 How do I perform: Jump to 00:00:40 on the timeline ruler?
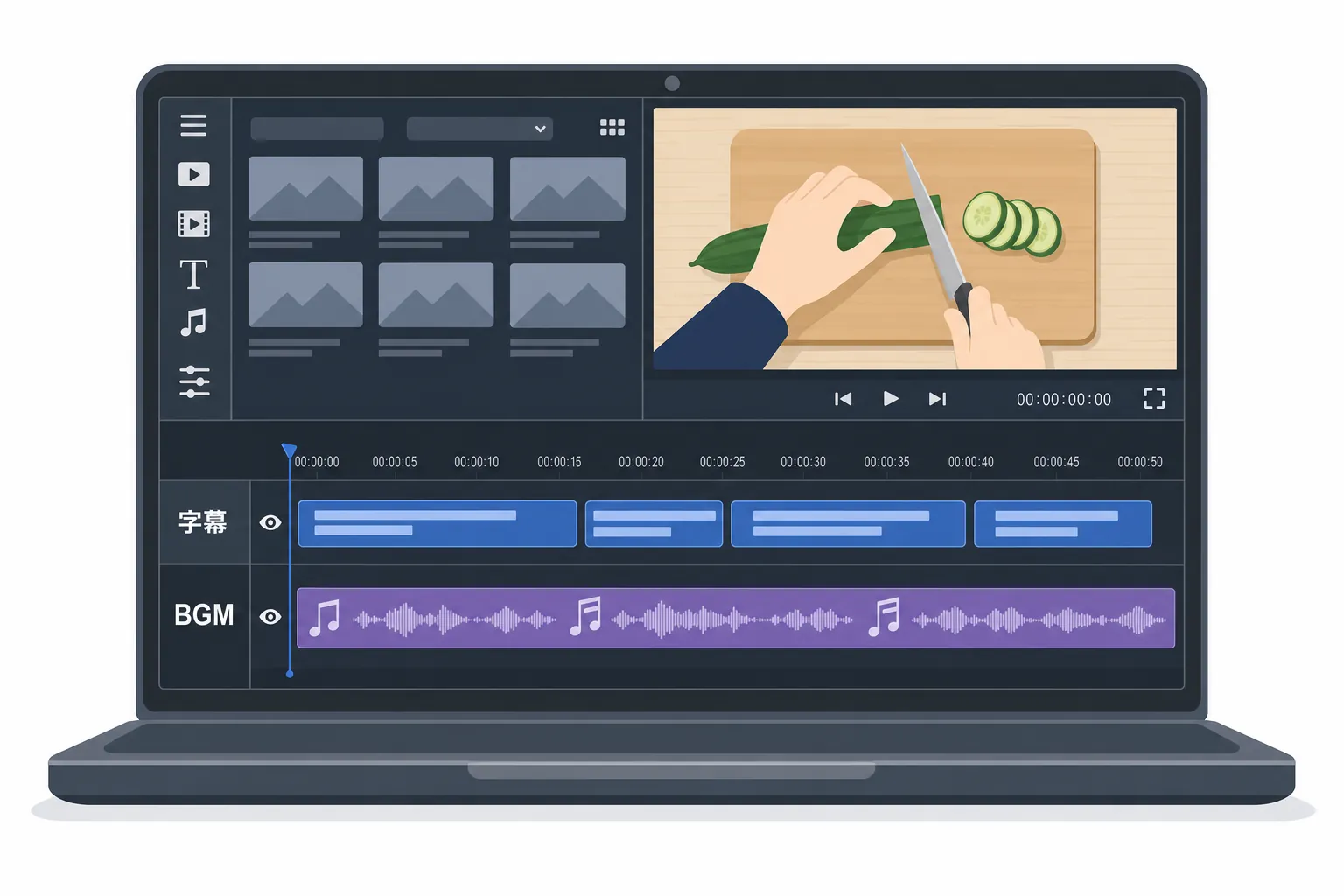tap(971, 462)
